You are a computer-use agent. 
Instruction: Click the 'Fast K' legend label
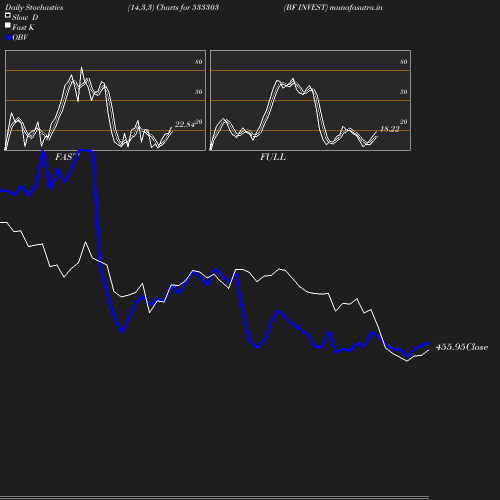tap(23, 28)
